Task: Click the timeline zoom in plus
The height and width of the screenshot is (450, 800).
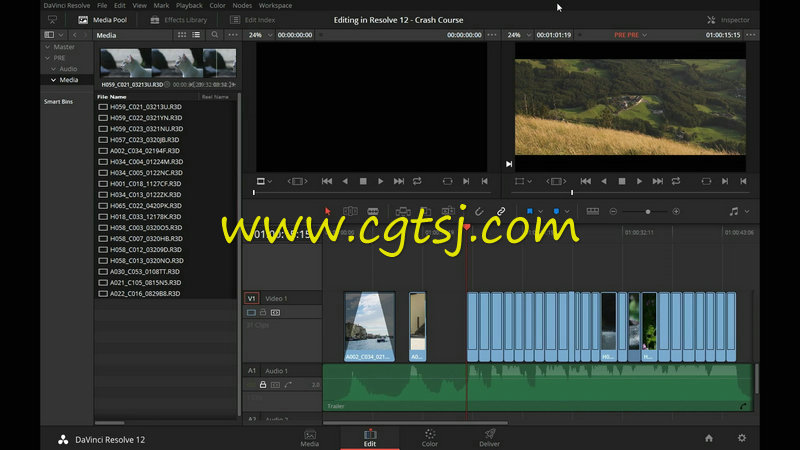Action: 676,211
